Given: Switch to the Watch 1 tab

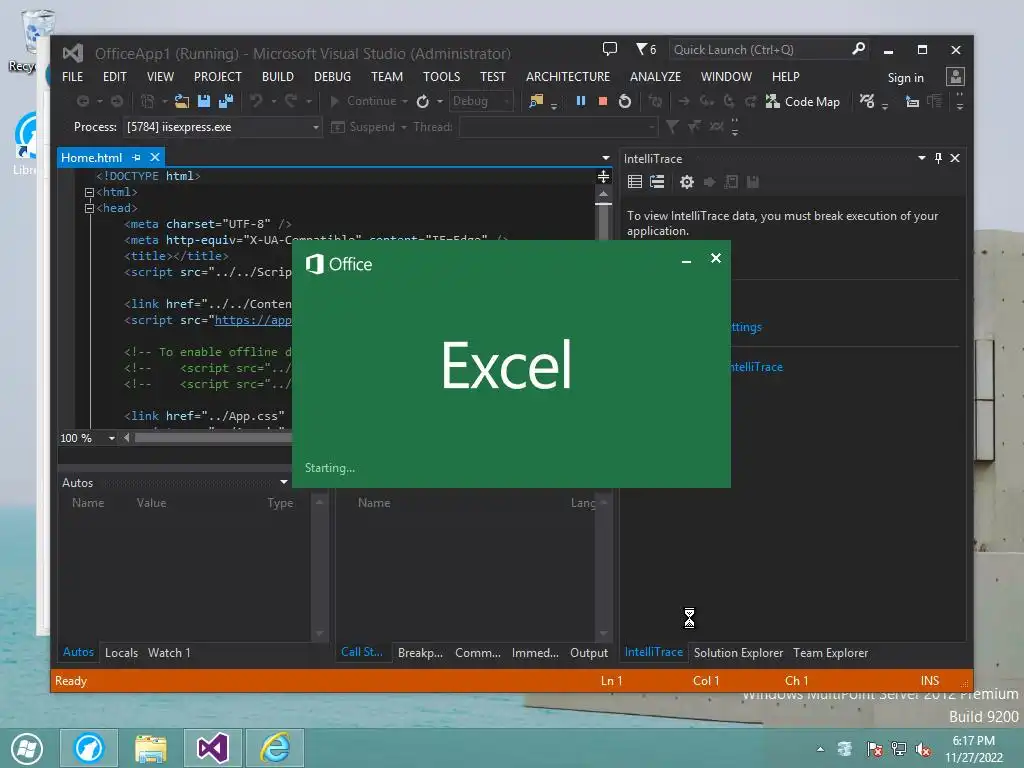Looking at the screenshot, I should coord(169,653).
